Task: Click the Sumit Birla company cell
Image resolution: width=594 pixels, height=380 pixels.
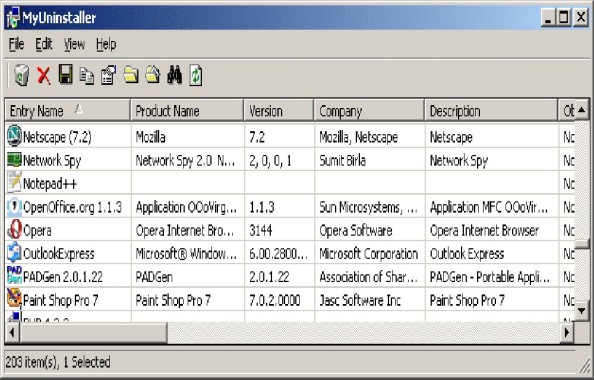Action: (x=342, y=161)
